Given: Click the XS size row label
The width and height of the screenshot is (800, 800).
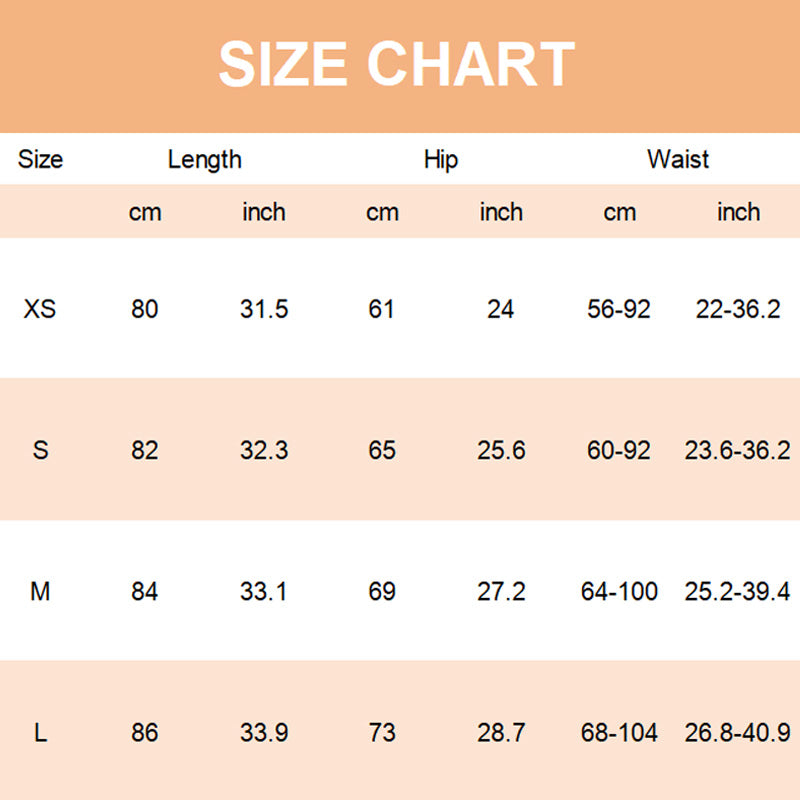Looking at the screenshot, I should point(40,309).
